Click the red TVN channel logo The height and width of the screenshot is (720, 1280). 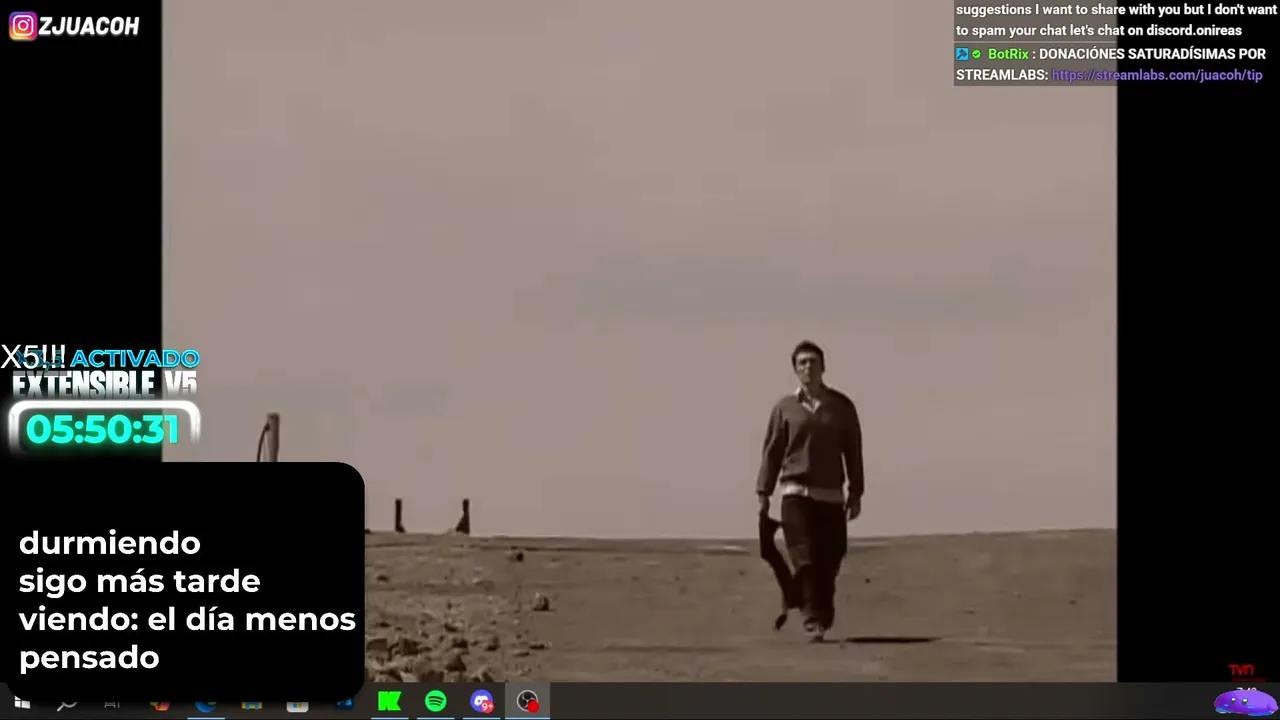point(1241,670)
